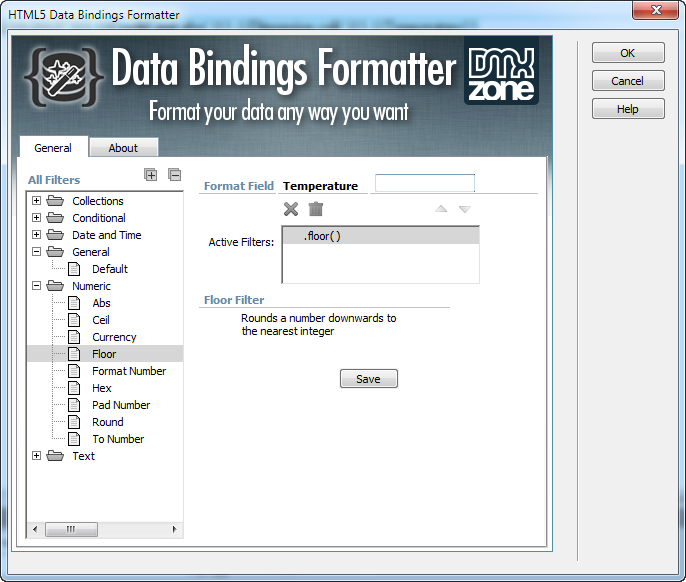Click the scrollbar thumb in filters tree
The width and height of the screenshot is (686, 582).
pyautogui.click(x=71, y=529)
